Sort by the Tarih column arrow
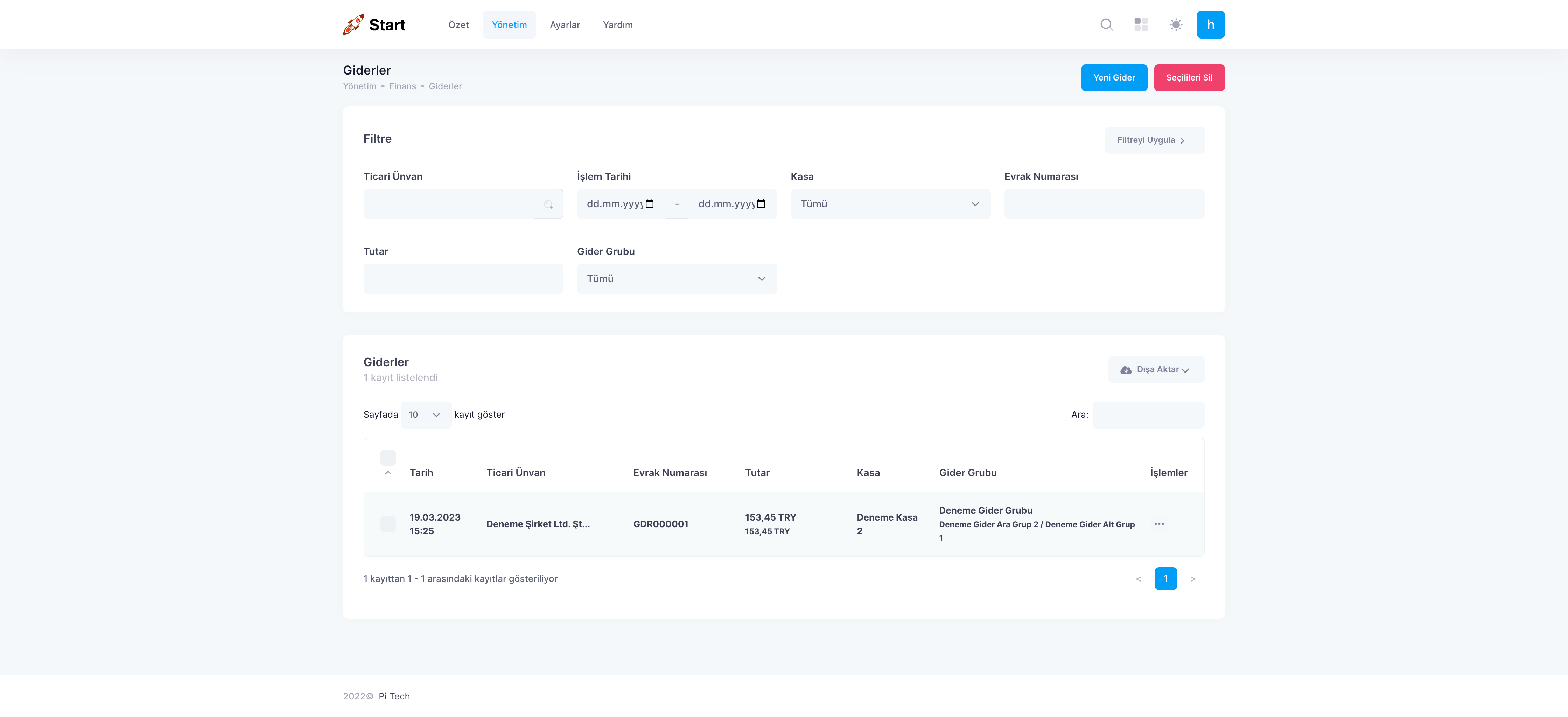The image size is (1568, 717). (x=388, y=473)
